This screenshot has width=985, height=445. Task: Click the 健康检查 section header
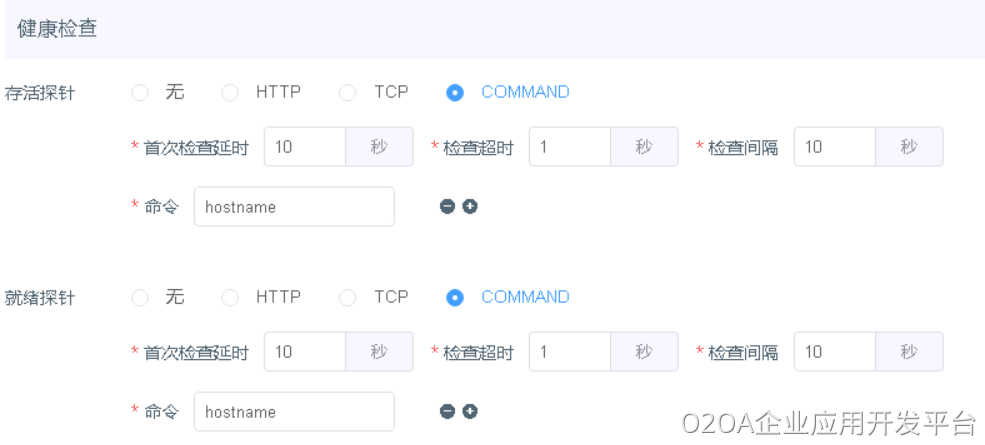click(x=57, y=28)
